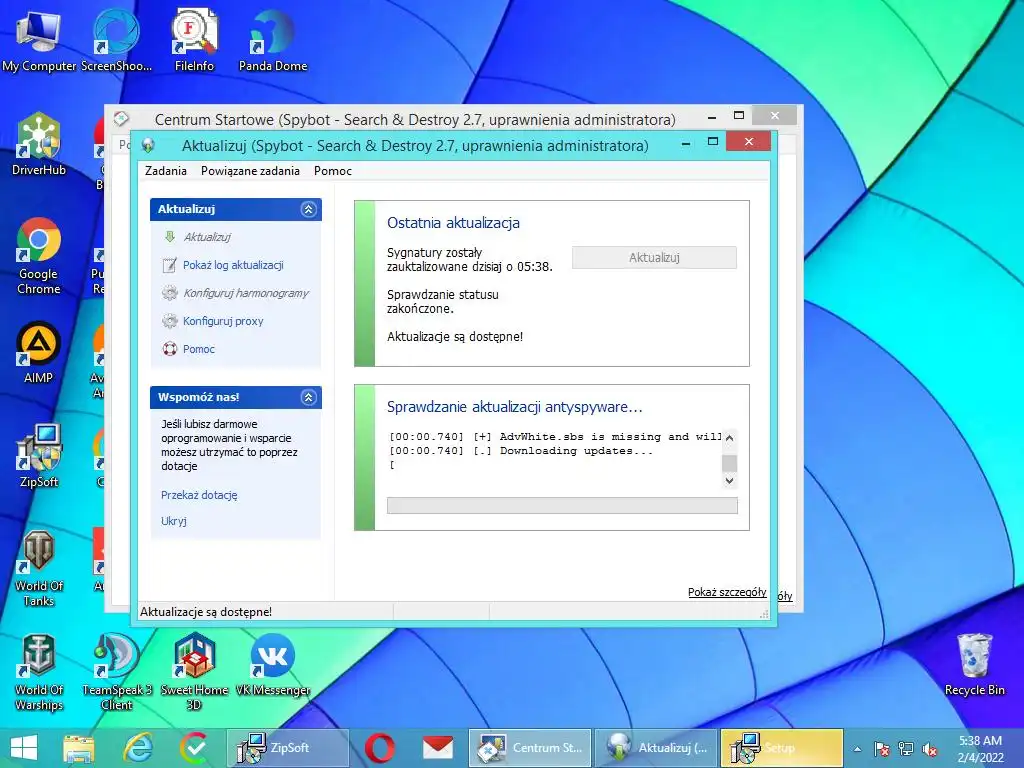Image resolution: width=1024 pixels, height=768 pixels.
Task: Open ScreenShooter desktop icon
Action: tap(116, 39)
